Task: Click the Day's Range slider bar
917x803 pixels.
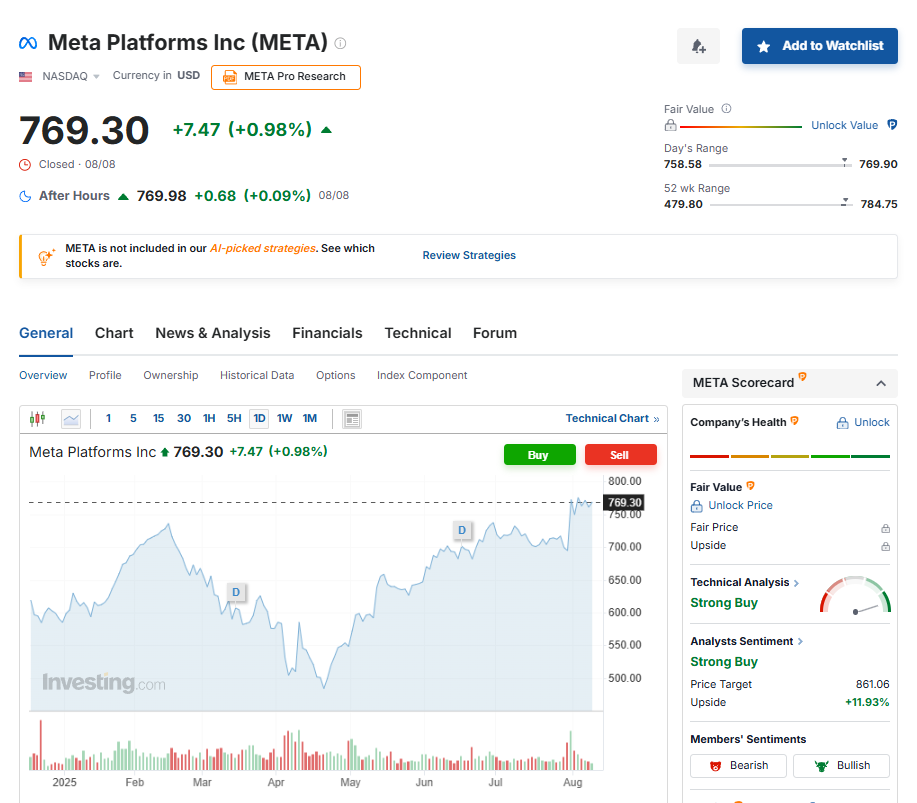Action: 780,165
